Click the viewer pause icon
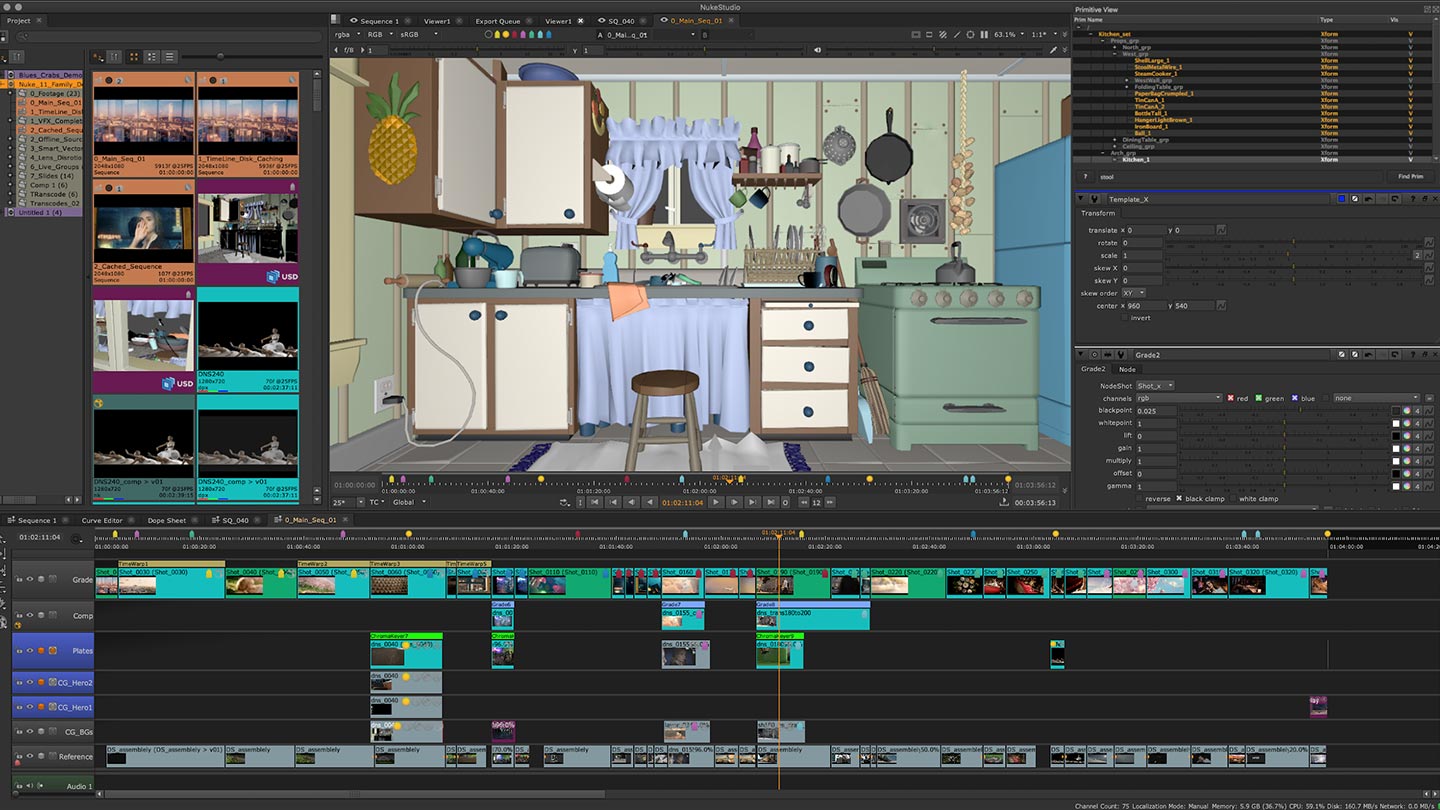This screenshot has width=1440, height=810. [984, 34]
